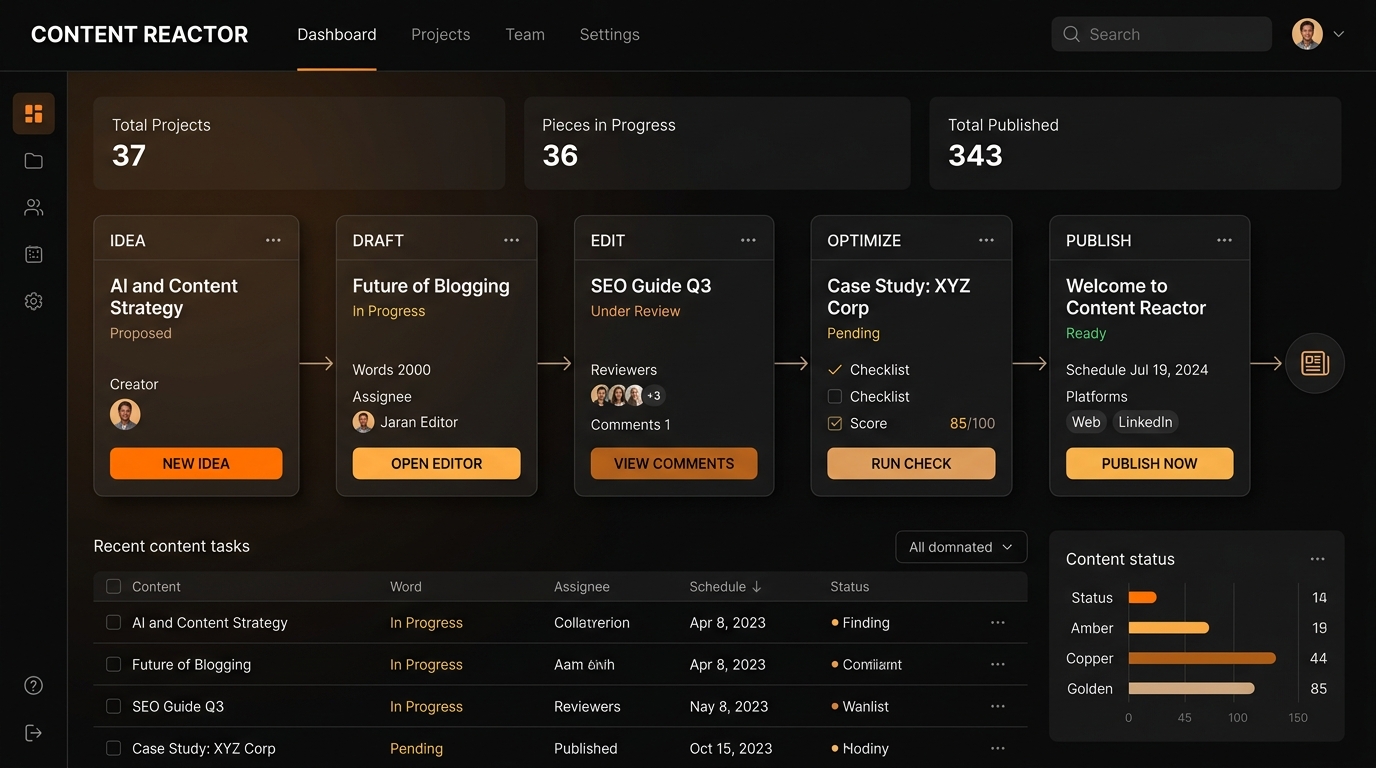Click the Wanlist status cell
This screenshot has width=1376, height=768.
pyautogui.click(x=861, y=706)
